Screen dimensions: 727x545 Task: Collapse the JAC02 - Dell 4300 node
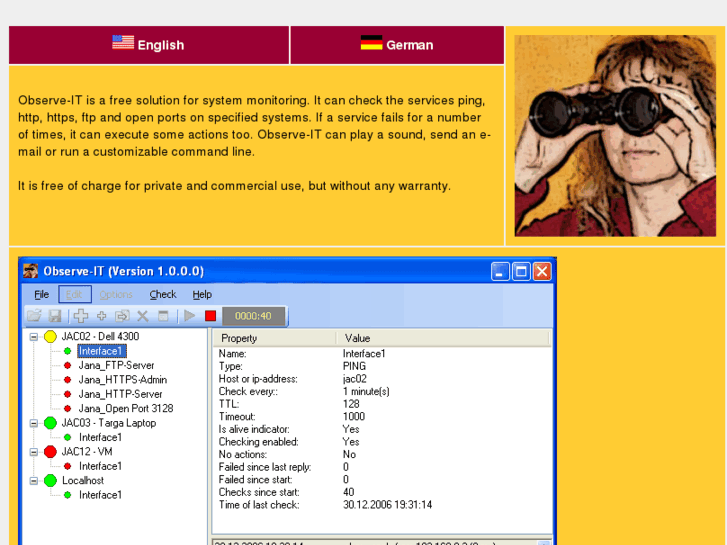pyautogui.click(x=34, y=337)
